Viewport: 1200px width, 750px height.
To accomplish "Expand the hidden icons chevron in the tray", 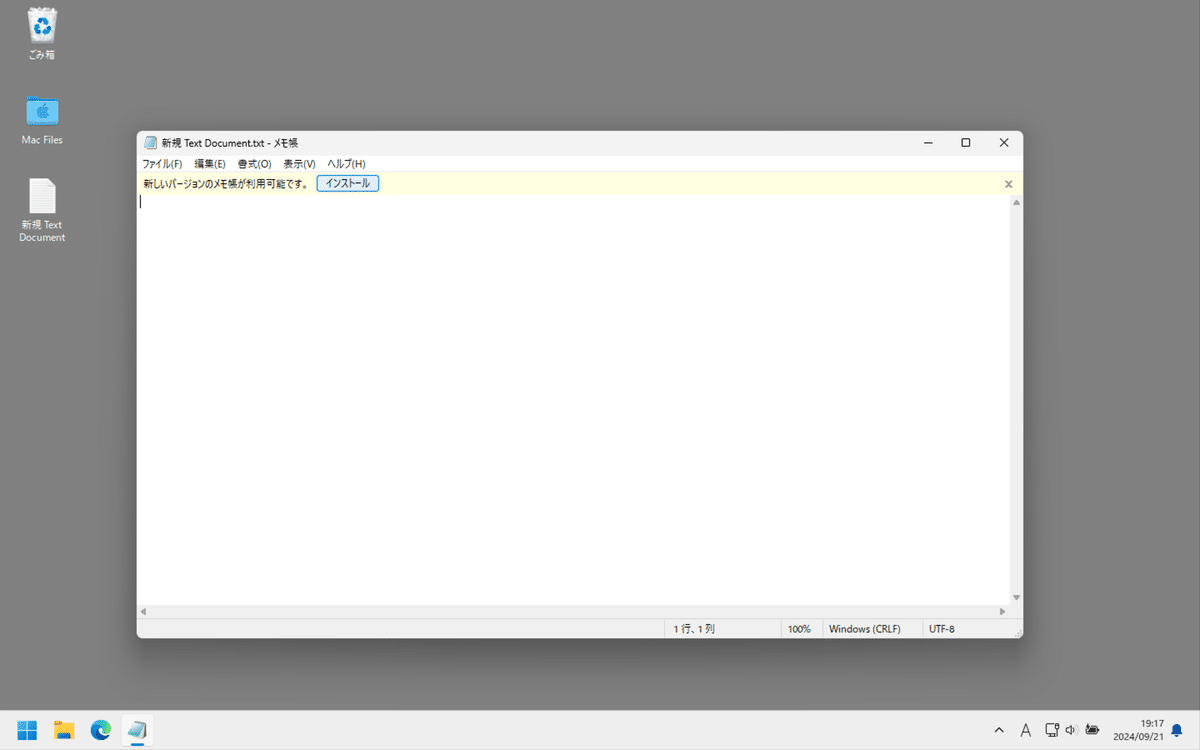I will click(x=999, y=730).
